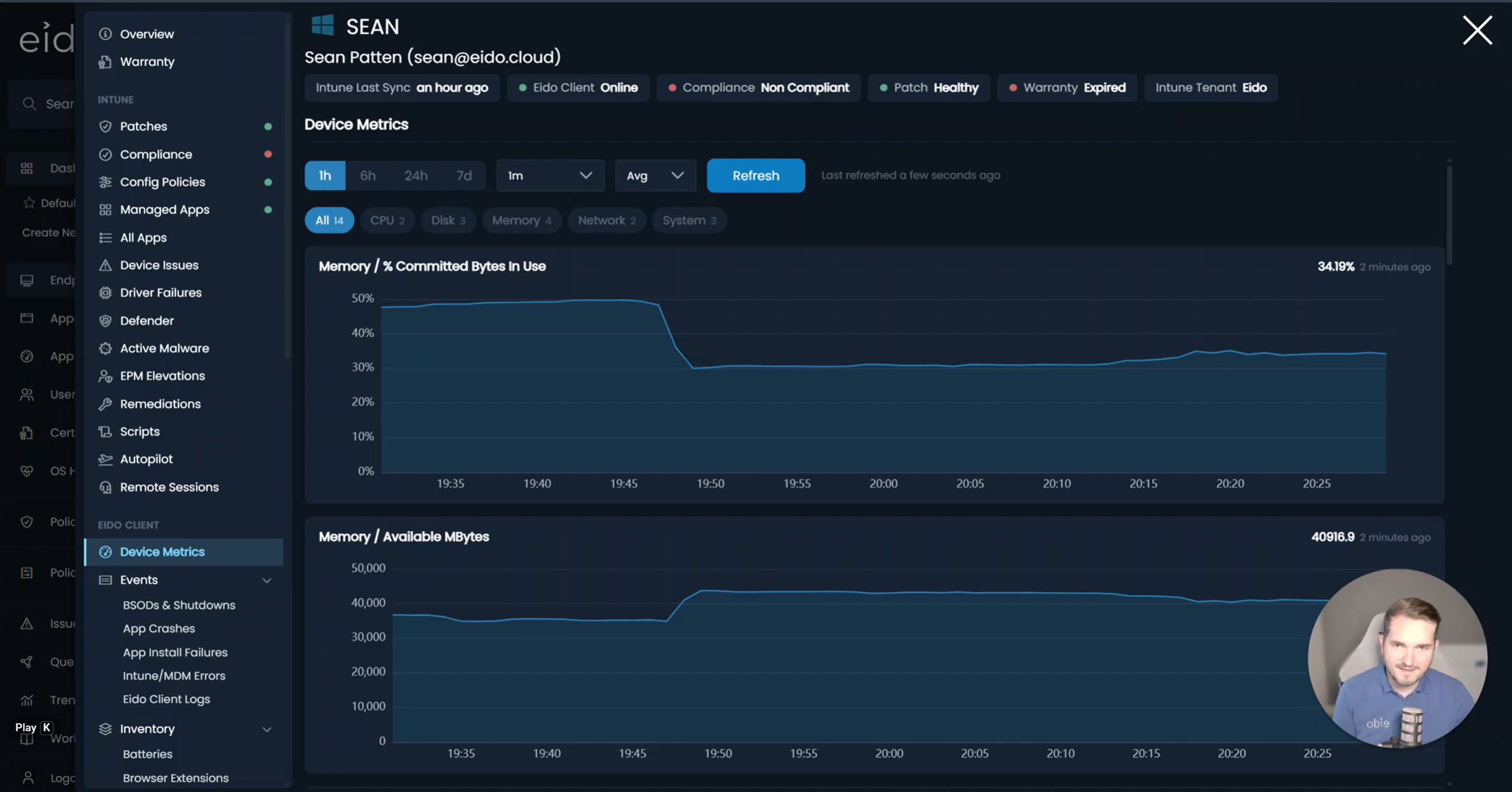Click the 40916.9 available MBytes value
This screenshot has height=792, width=1512.
pyautogui.click(x=1333, y=537)
